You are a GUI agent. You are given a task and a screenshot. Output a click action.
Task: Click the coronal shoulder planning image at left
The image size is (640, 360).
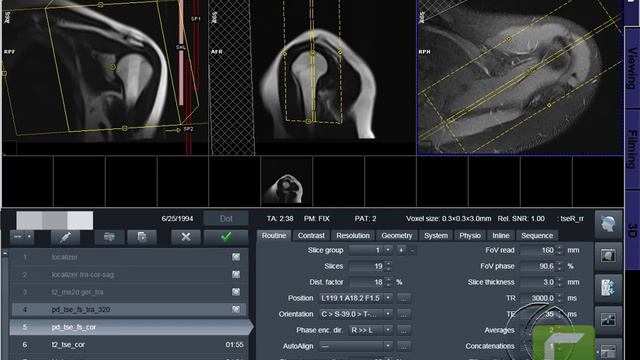click(x=105, y=77)
